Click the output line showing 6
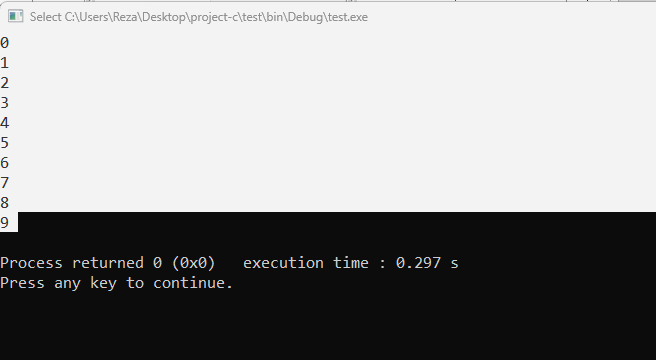Screen dimensions: 656x360 pos(5,163)
